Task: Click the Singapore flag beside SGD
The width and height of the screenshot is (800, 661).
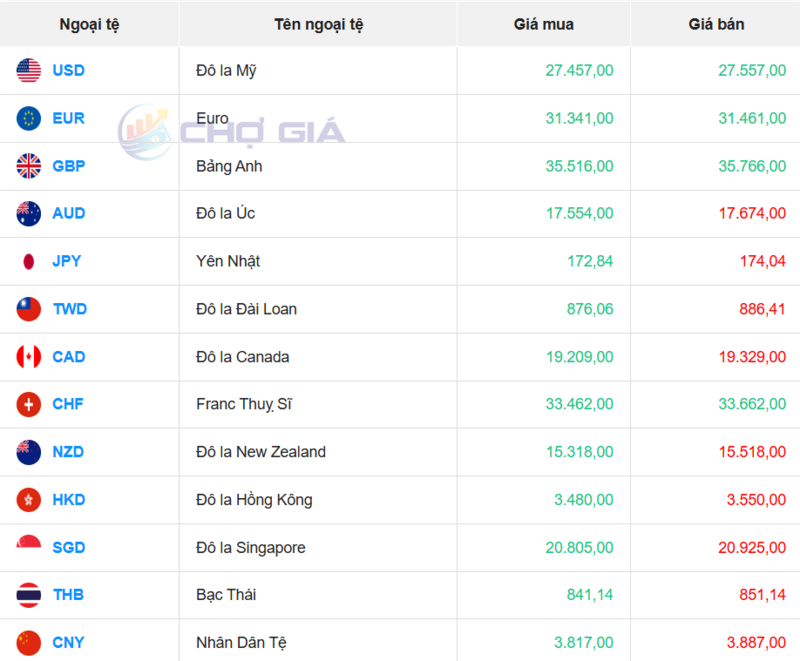Action: point(28,547)
